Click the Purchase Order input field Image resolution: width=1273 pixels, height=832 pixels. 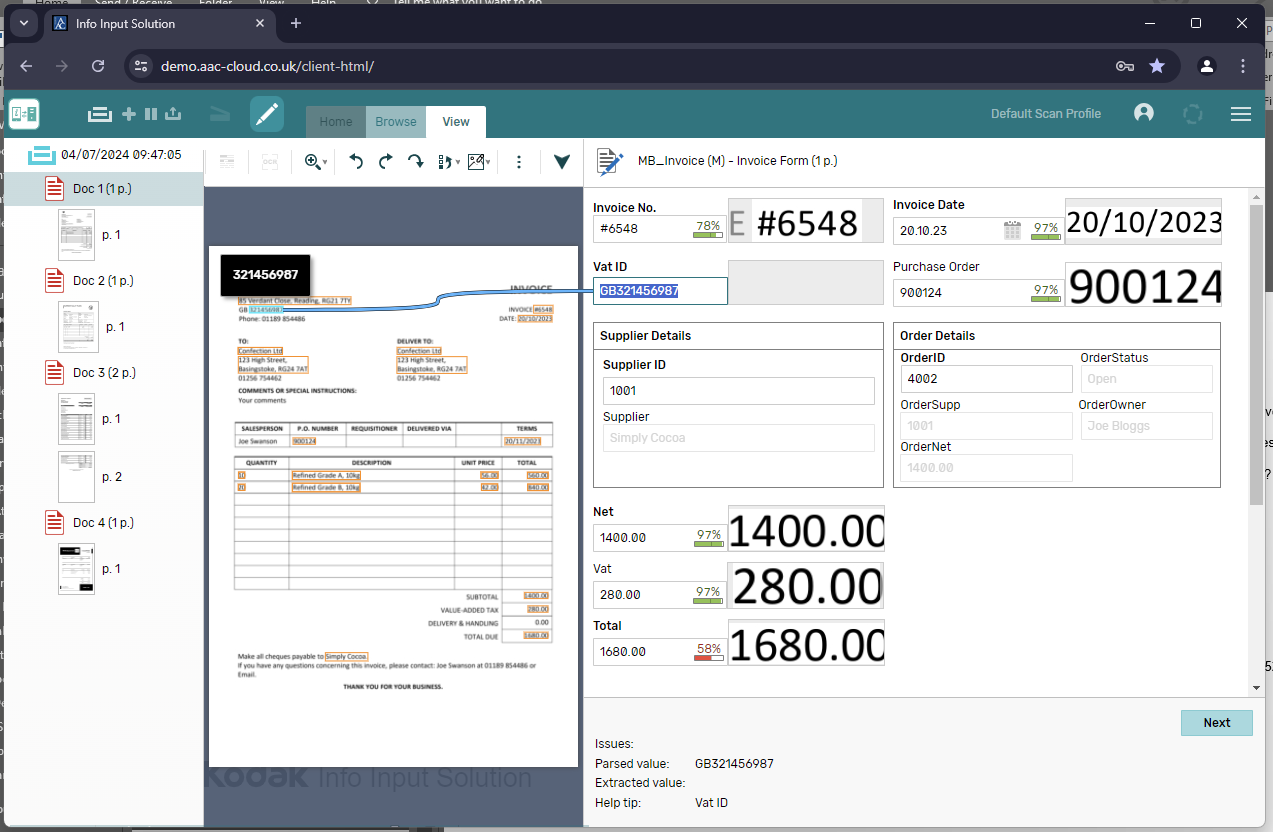pos(978,292)
